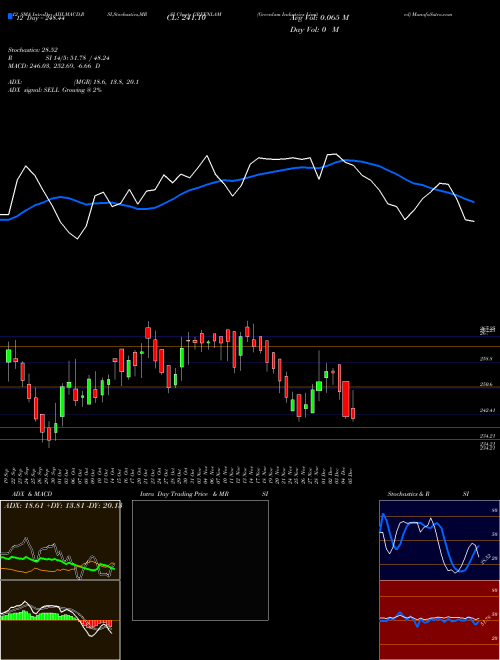Click the 'CL: 241.10' closing price text

coord(187,19)
